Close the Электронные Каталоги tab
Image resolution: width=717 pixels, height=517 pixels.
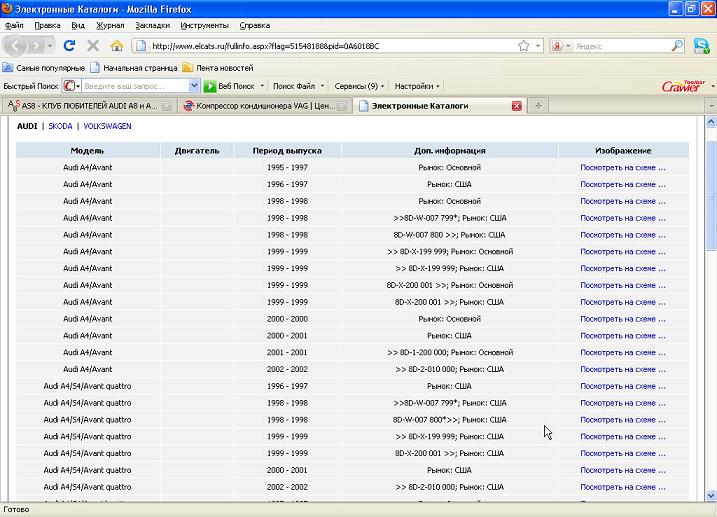tap(516, 105)
